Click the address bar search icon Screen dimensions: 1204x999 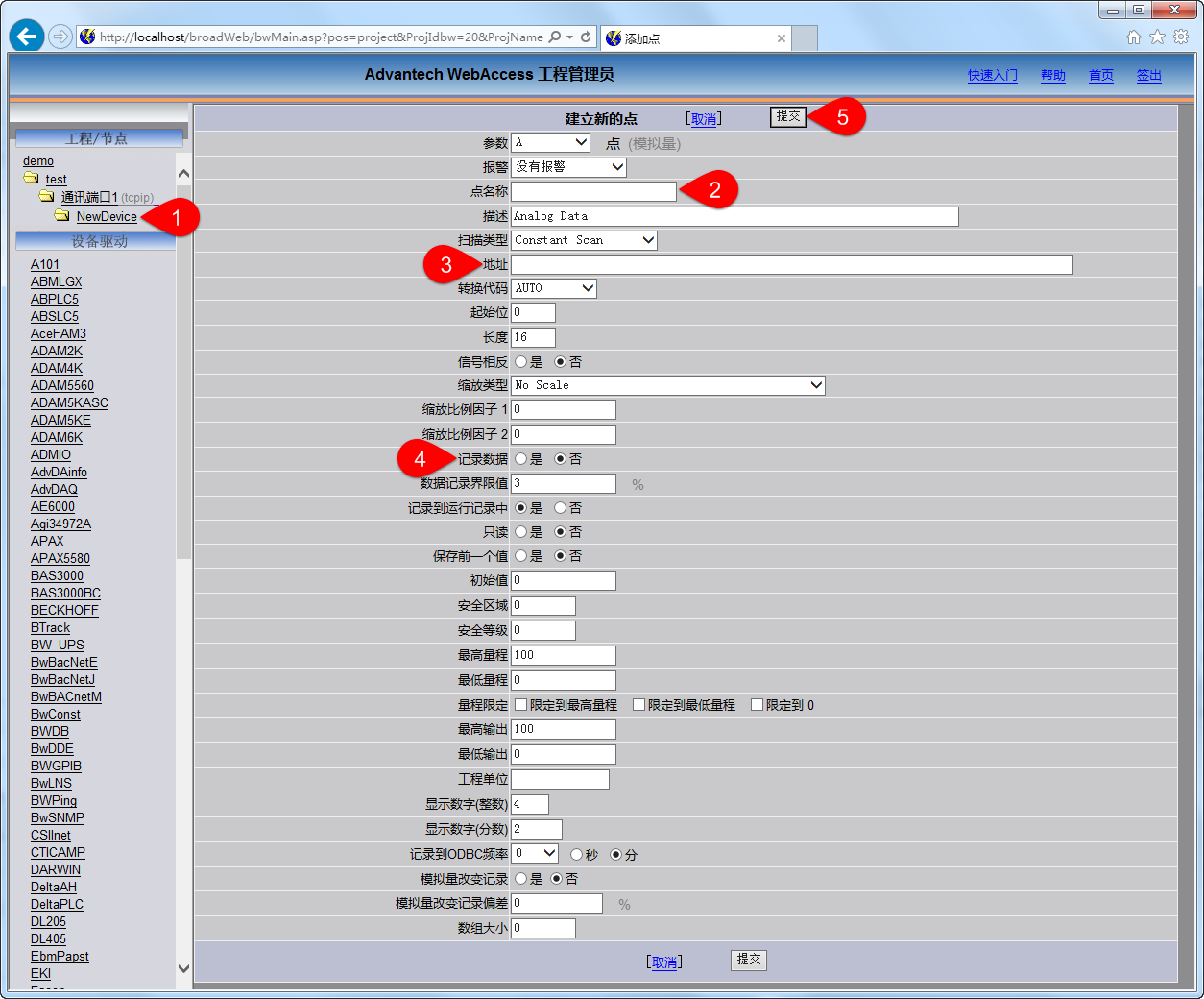pos(555,37)
